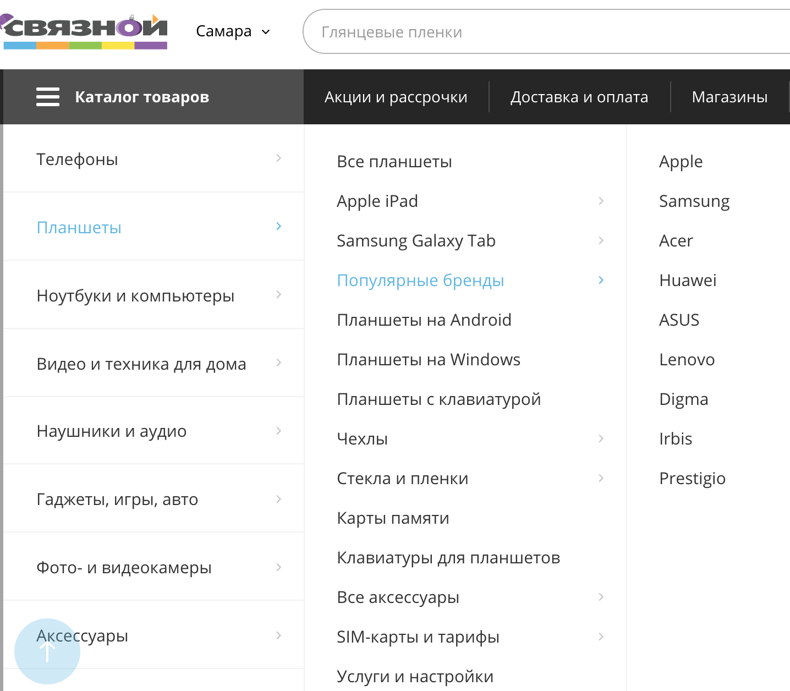Click the scroll-to-top arrow button
The width and height of the screenshot is (790, 691).
coord(47,651)
